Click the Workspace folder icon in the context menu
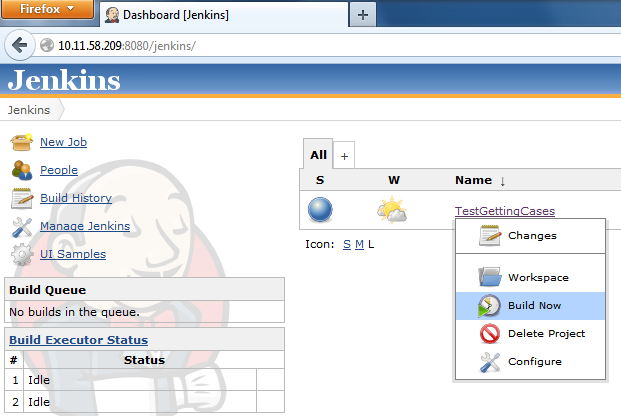The height and width of the screenshot is (416, 621). pos(490,277)
